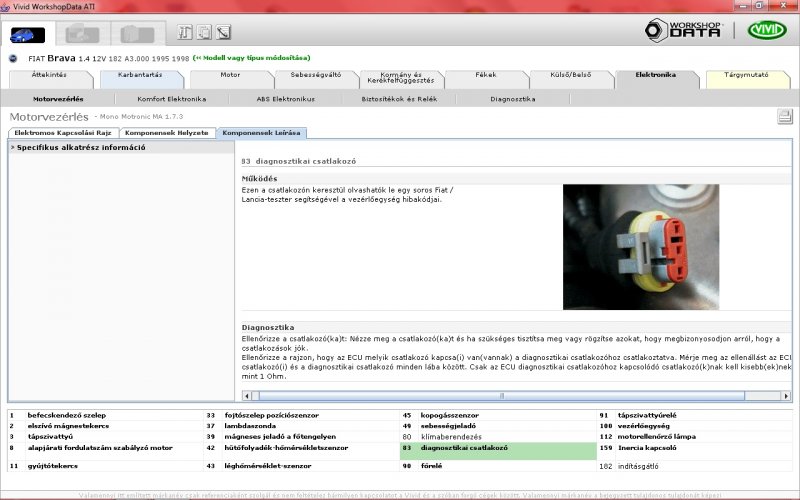Click the green Vivid logo

pyautogui.click(x=767, y=30)
